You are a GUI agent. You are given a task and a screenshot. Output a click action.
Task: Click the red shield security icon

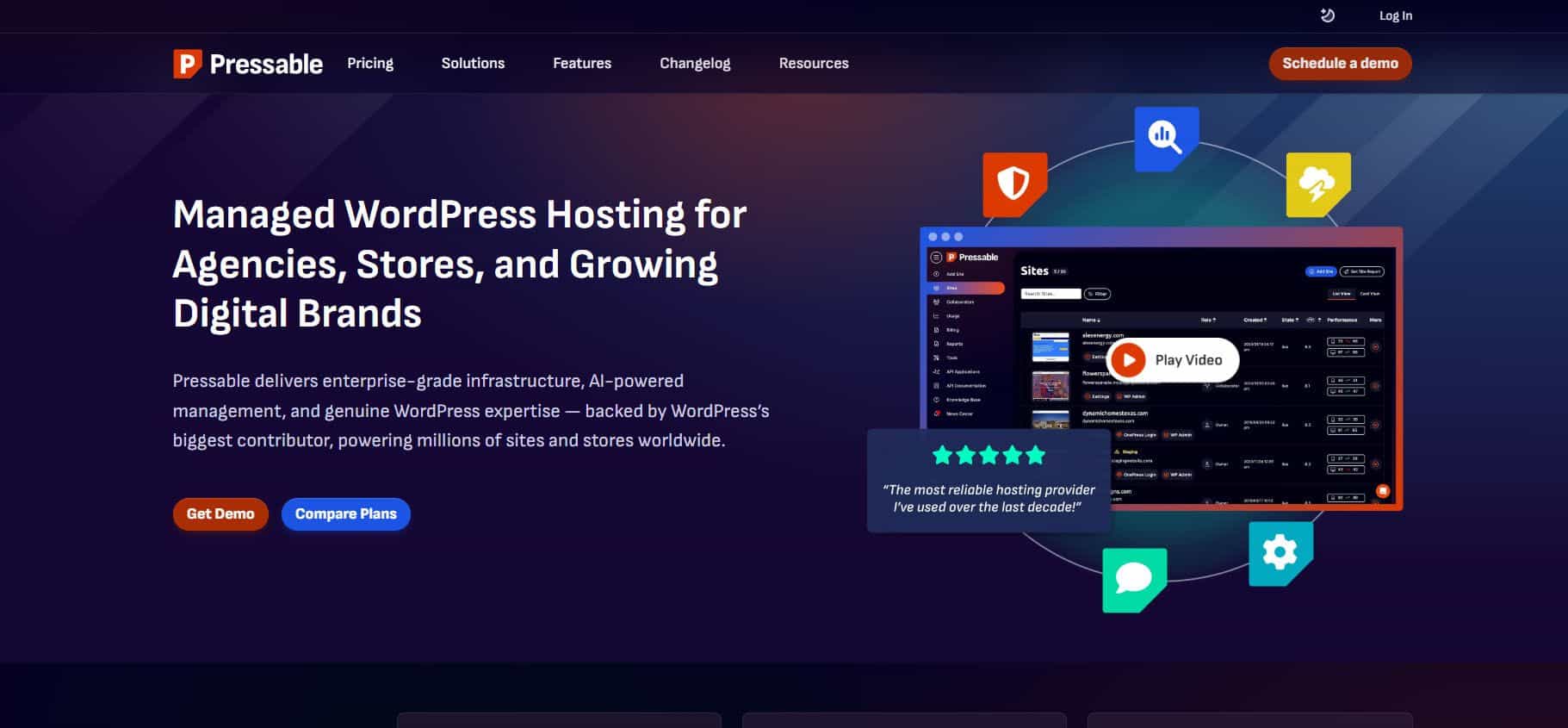click(1014, 184)
